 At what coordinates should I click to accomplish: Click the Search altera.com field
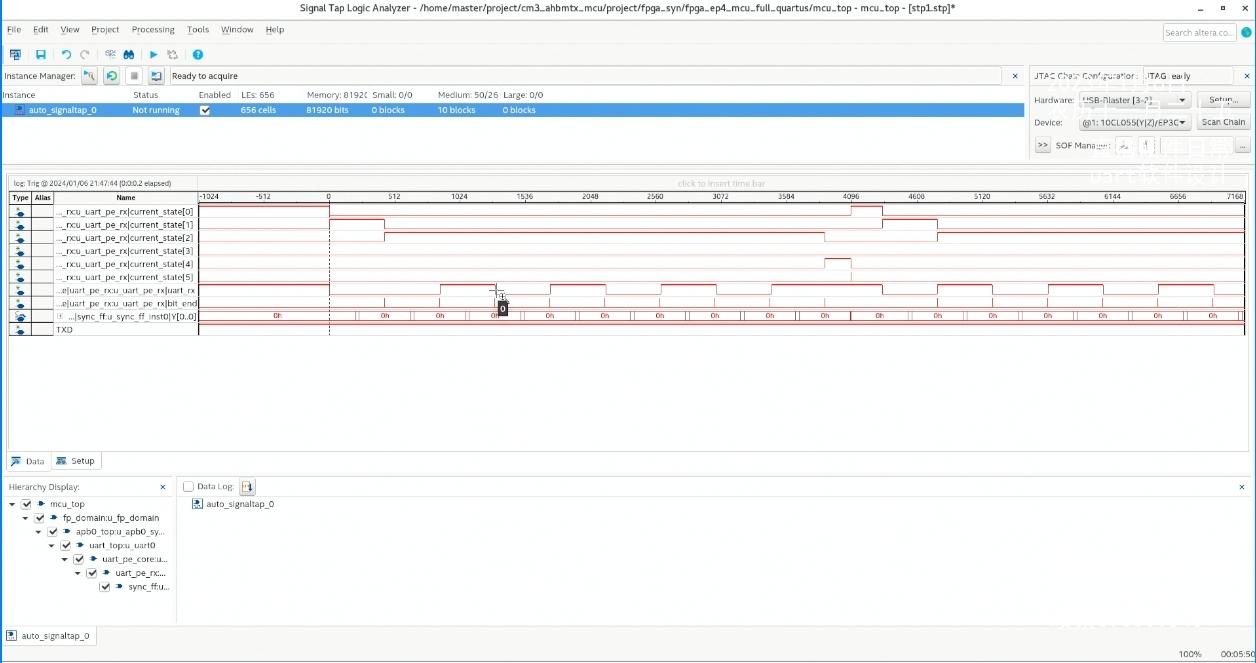coord(1199,32)
